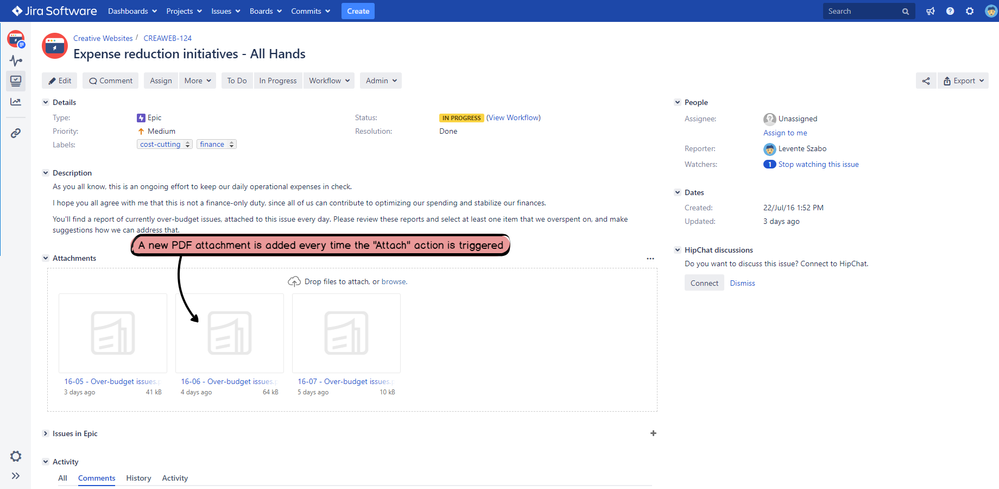Collapse the Details section
999x489 pixels.
[x=45, y=103]
